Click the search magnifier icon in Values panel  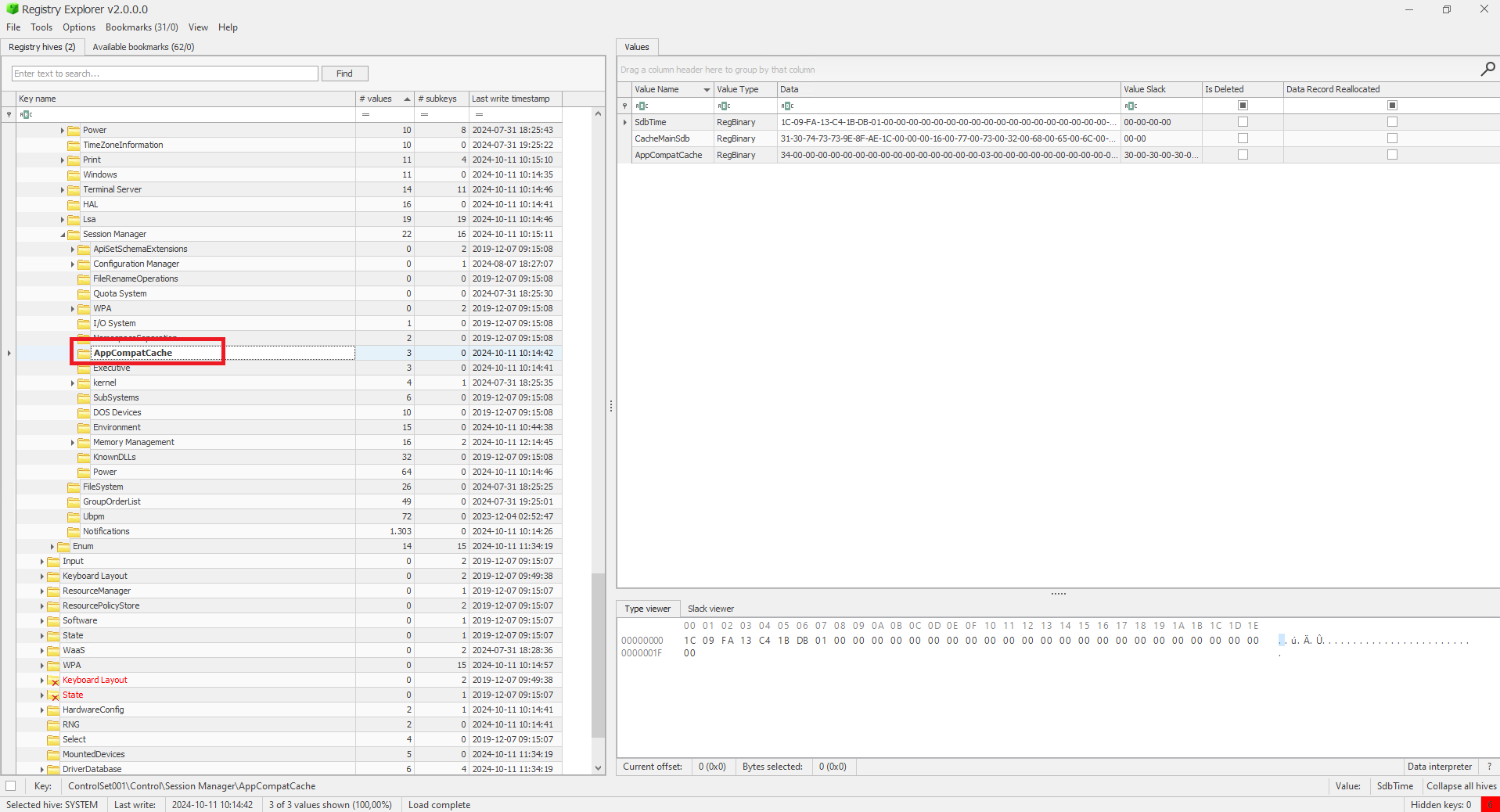1487,69
